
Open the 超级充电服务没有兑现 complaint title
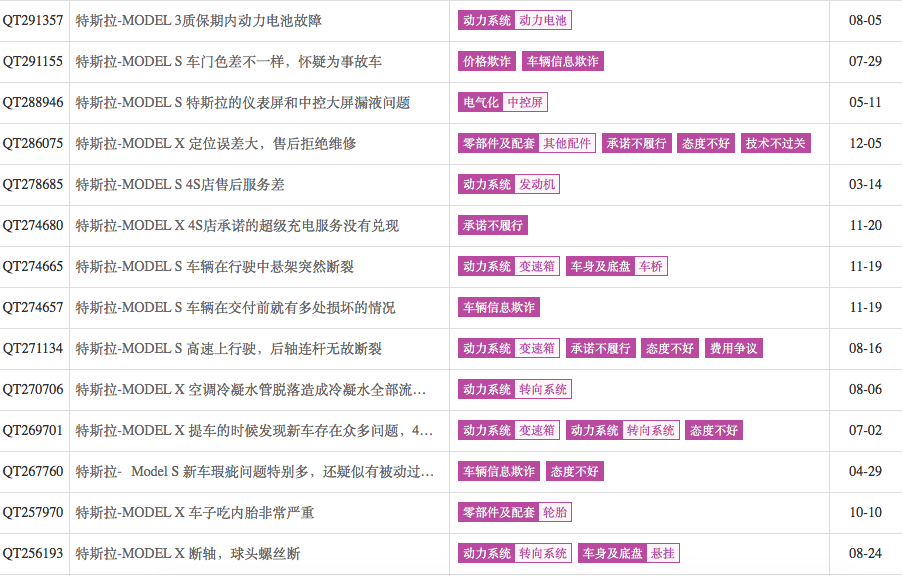(x=237, y=226)
